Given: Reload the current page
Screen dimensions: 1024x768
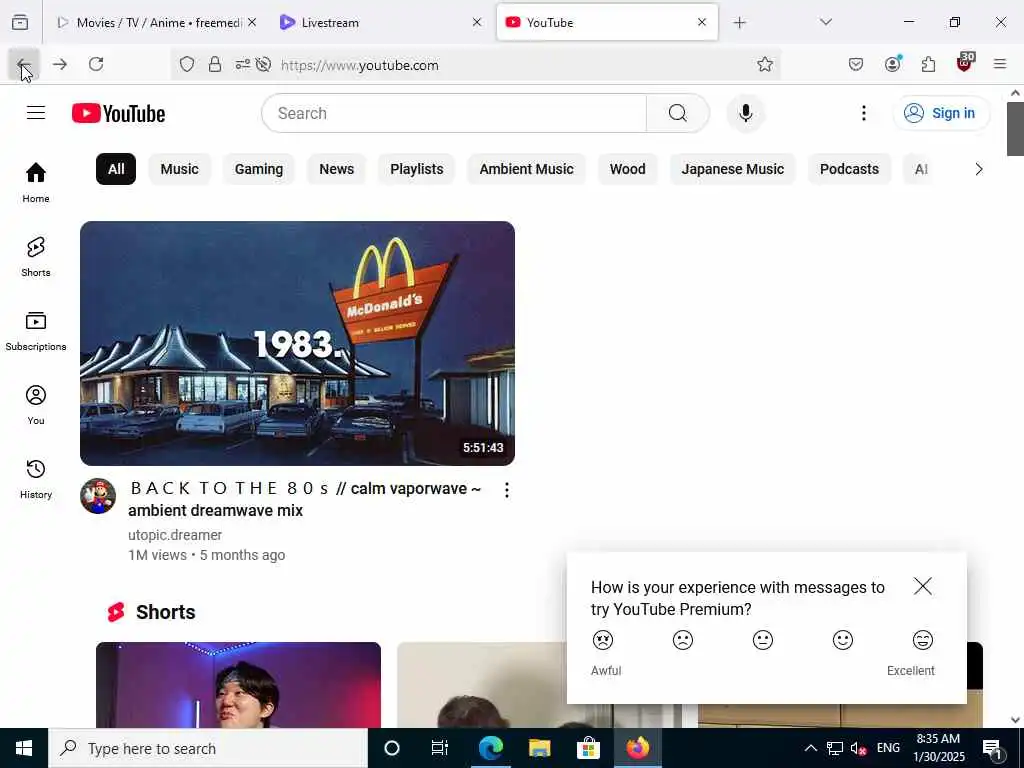Looking at the screenshot, I should pos(96,64).
